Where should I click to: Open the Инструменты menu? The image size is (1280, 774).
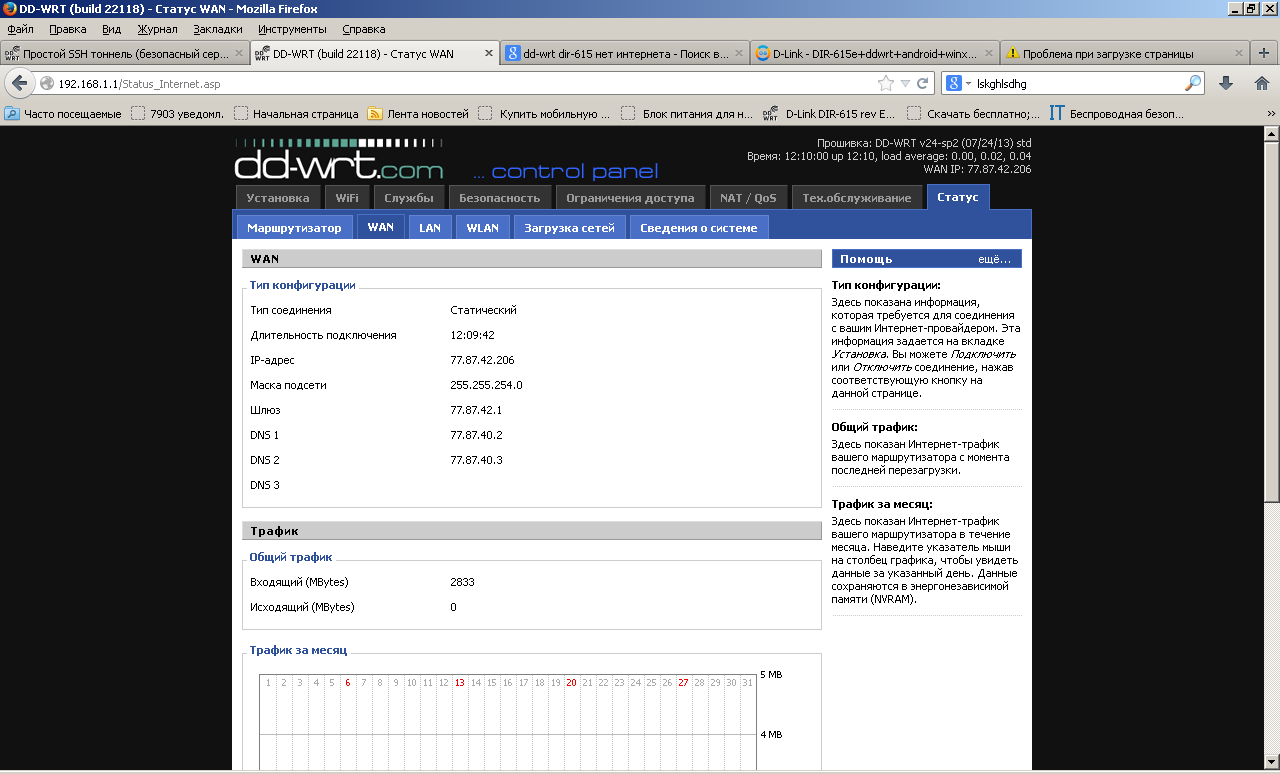(292, 29)
